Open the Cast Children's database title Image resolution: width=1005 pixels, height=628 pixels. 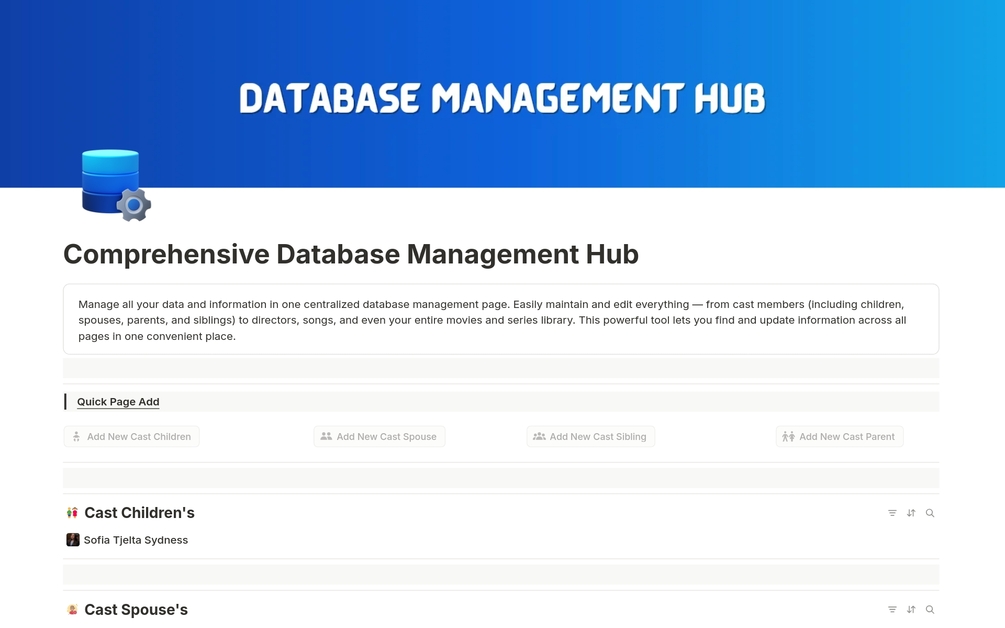point(139,513)
